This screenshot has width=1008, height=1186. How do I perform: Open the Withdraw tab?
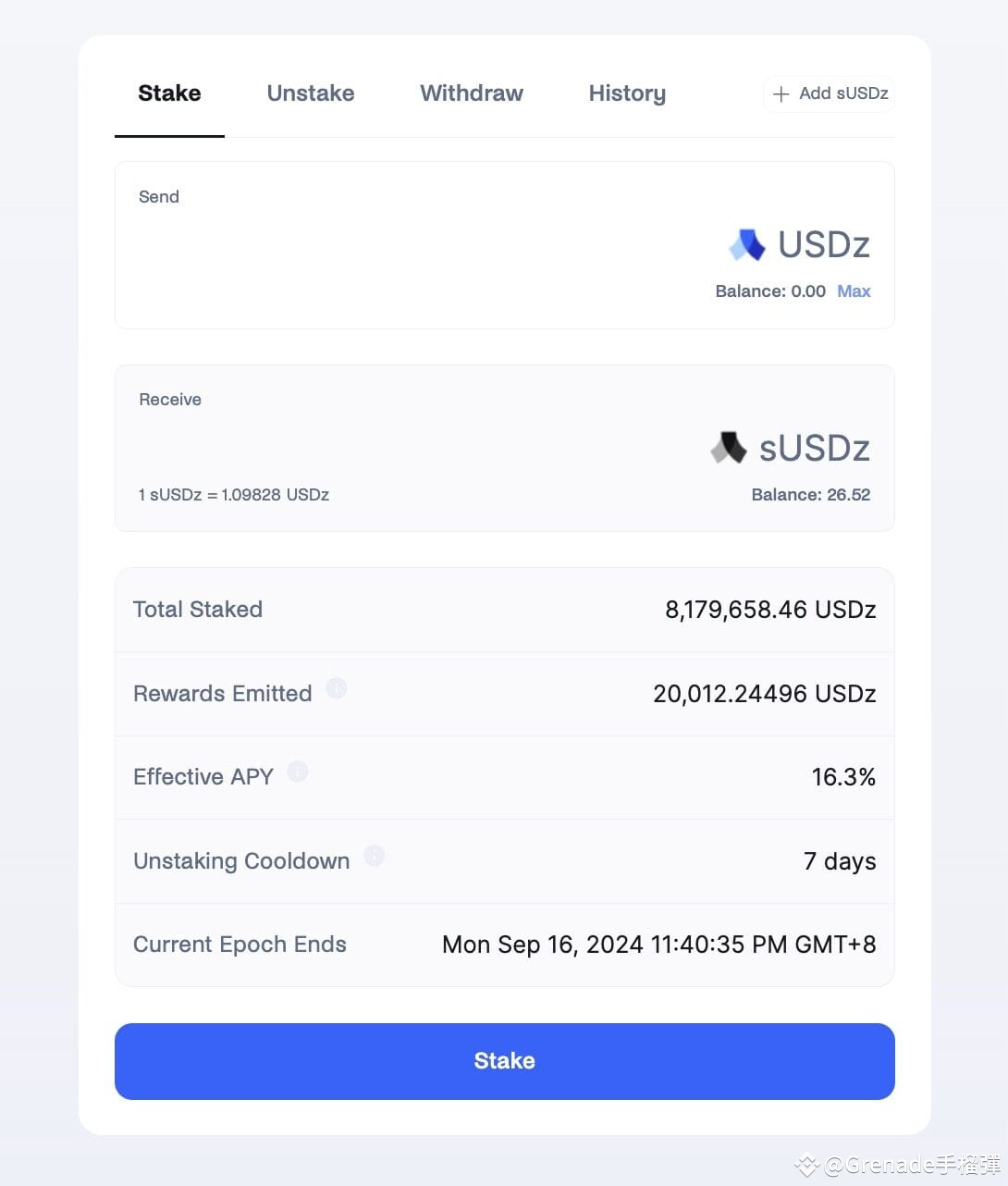[x=472, y=93]
